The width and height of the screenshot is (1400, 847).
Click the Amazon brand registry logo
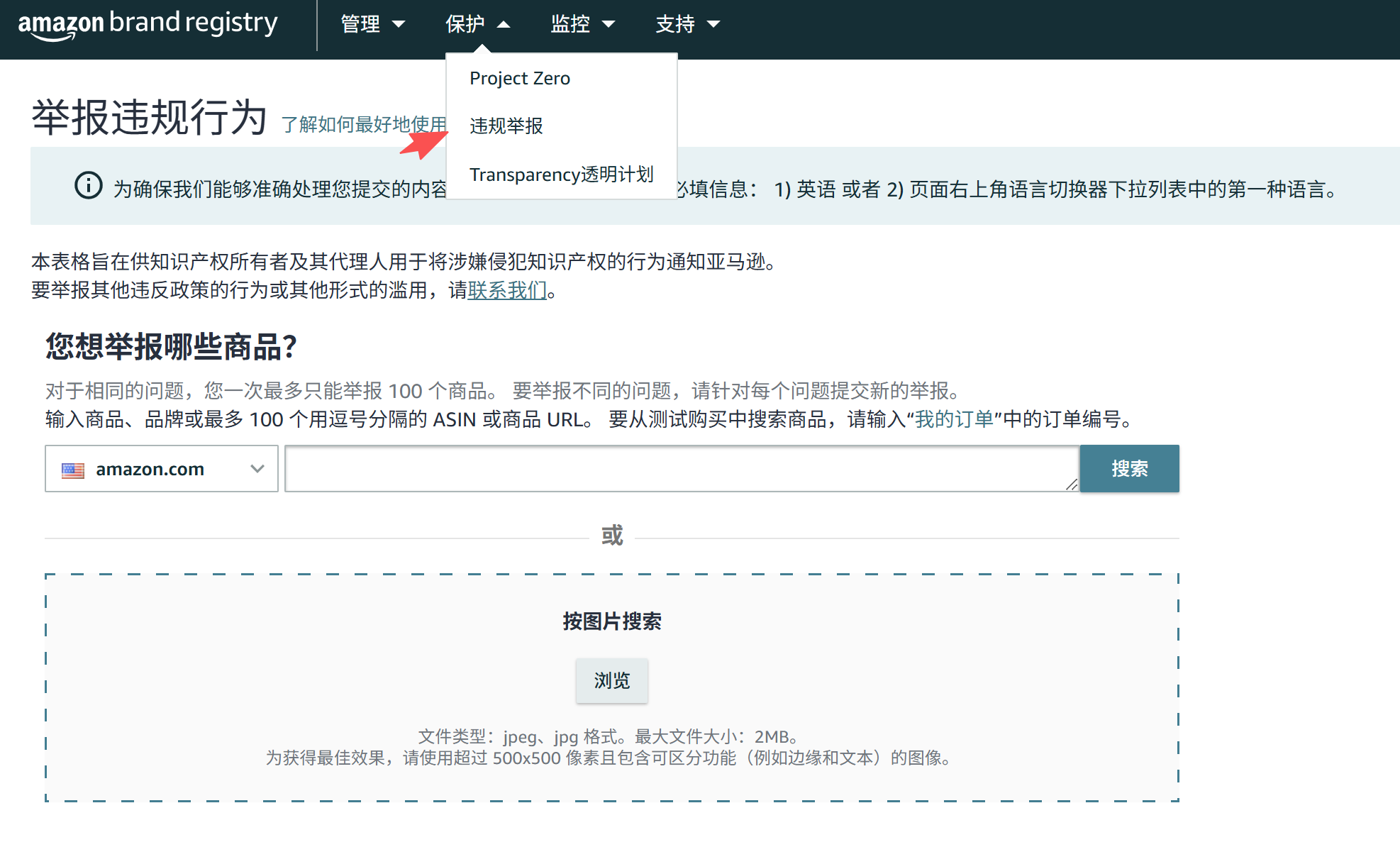pyautogui.click(x=148, y=24)
